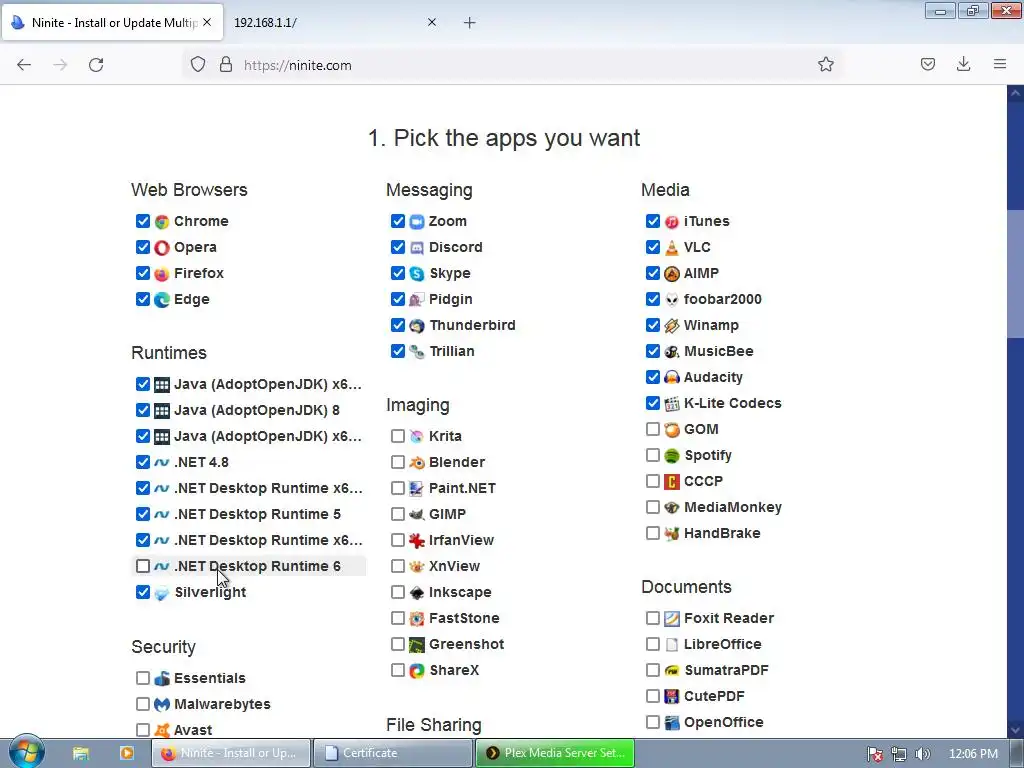Viewport: 1024px width, 768px height.
Task: Check the .NET Desktop Runtime 6 checkbox
Action: point(142,566)
